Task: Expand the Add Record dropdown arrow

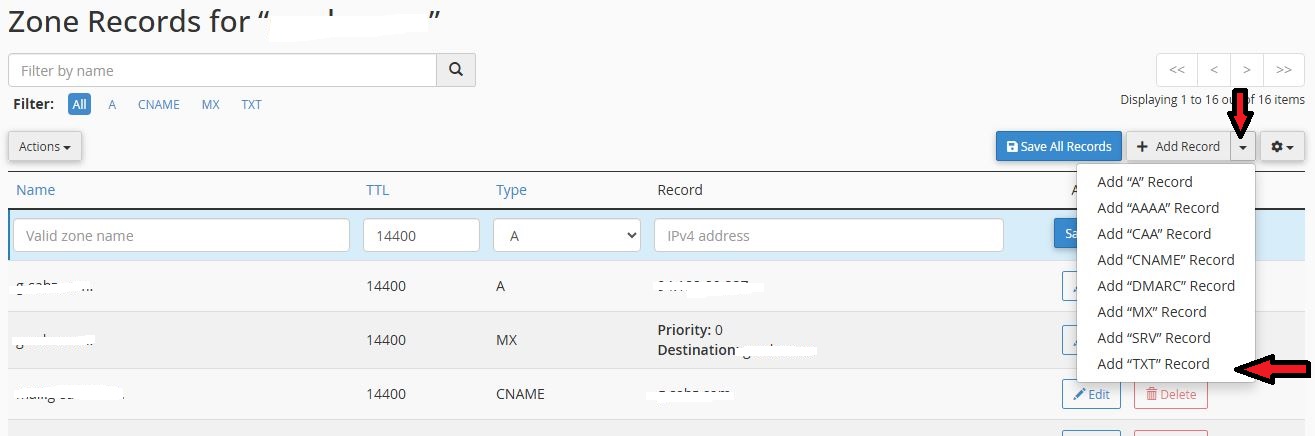Action: (x=1242, y=146)
